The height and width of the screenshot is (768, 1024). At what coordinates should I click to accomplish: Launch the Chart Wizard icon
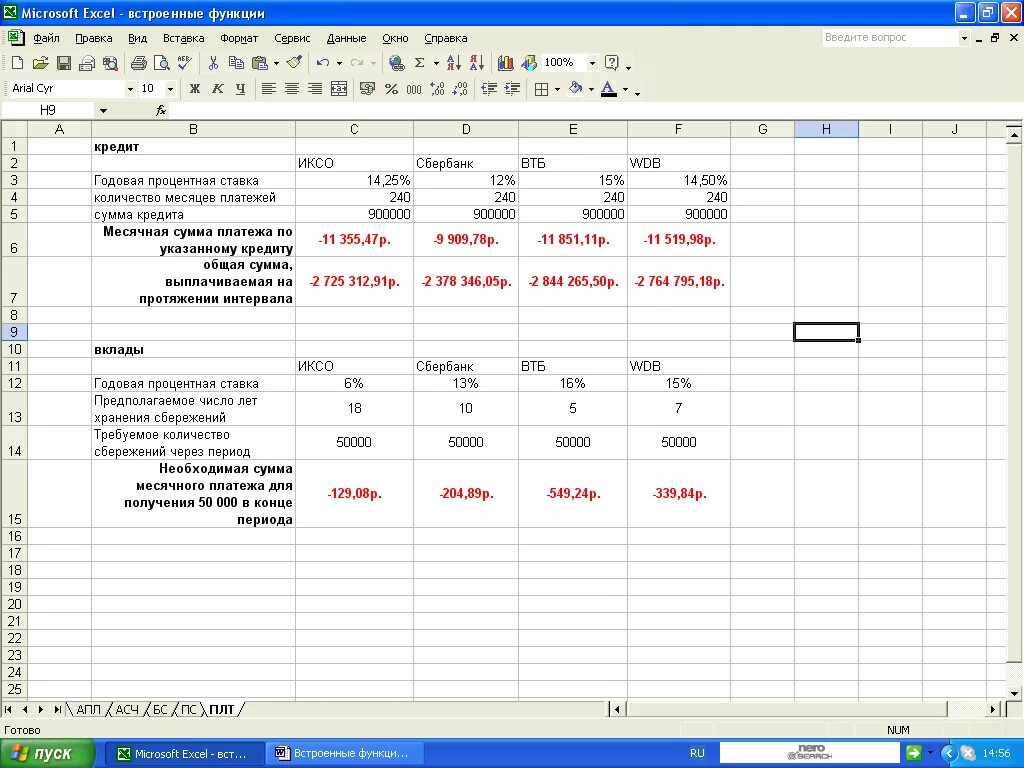(505, 63)
